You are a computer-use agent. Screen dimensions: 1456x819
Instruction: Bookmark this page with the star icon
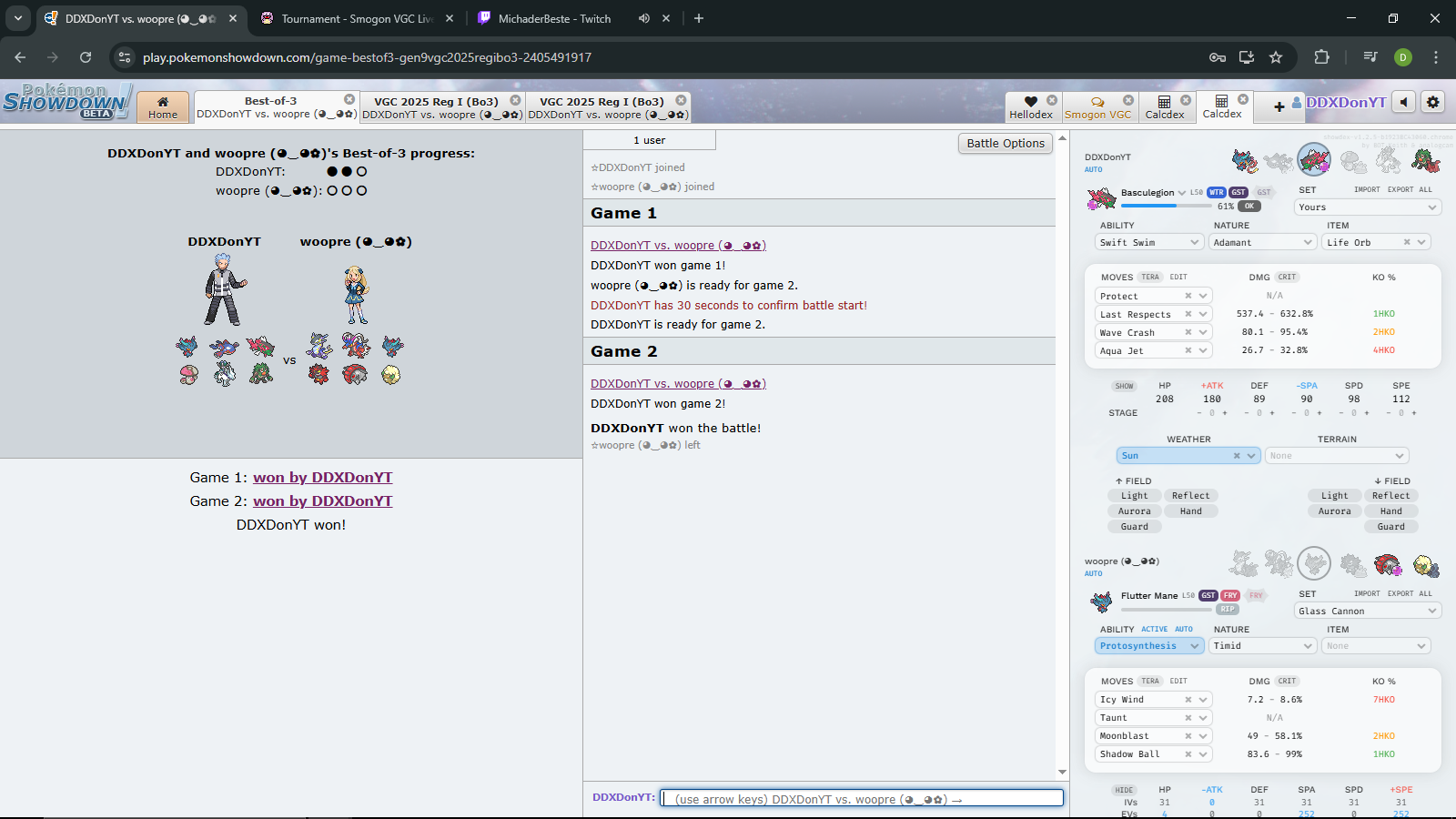1276,57
